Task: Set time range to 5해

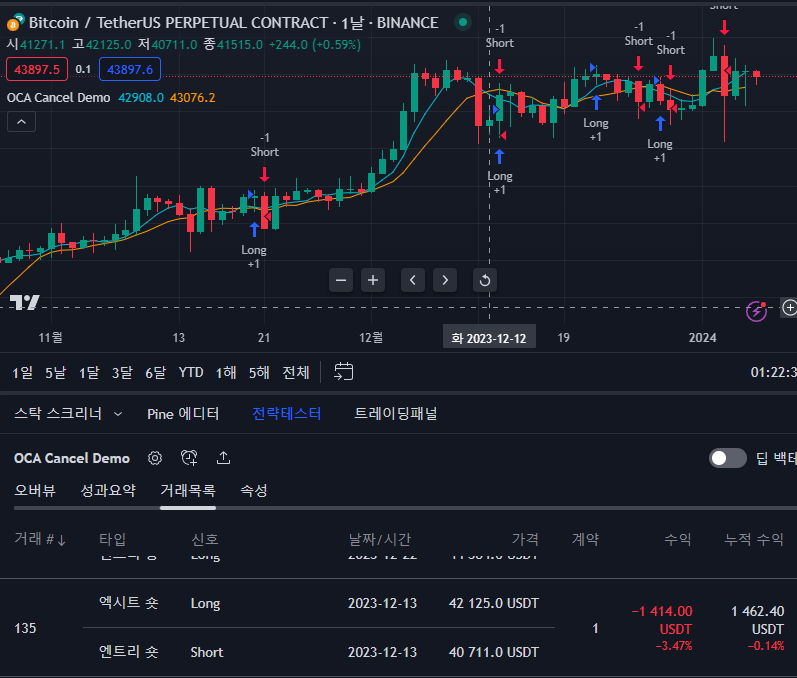Action: (x=259, y=373)
